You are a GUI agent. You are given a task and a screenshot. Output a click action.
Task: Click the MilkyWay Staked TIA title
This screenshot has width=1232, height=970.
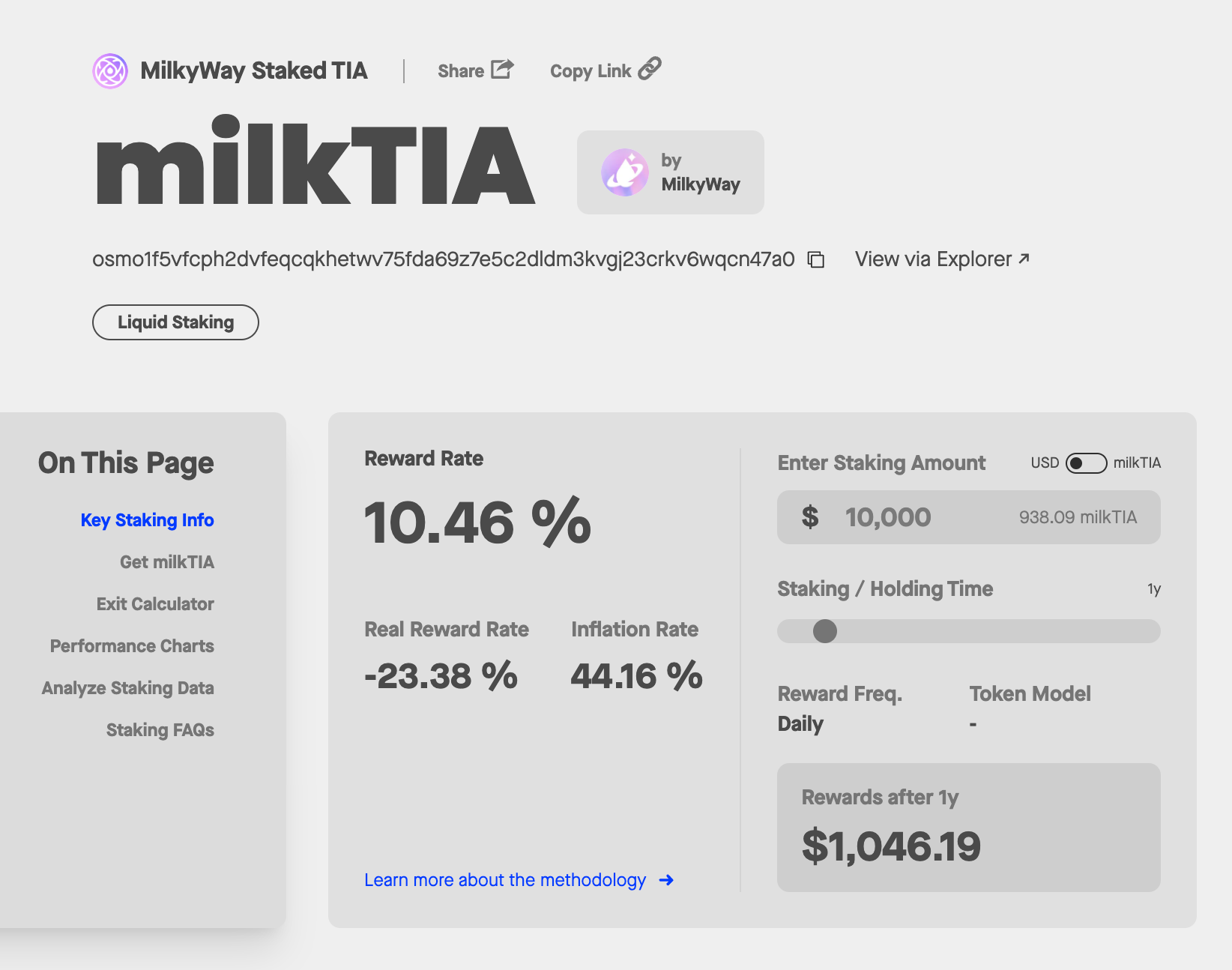pos(254,71)
